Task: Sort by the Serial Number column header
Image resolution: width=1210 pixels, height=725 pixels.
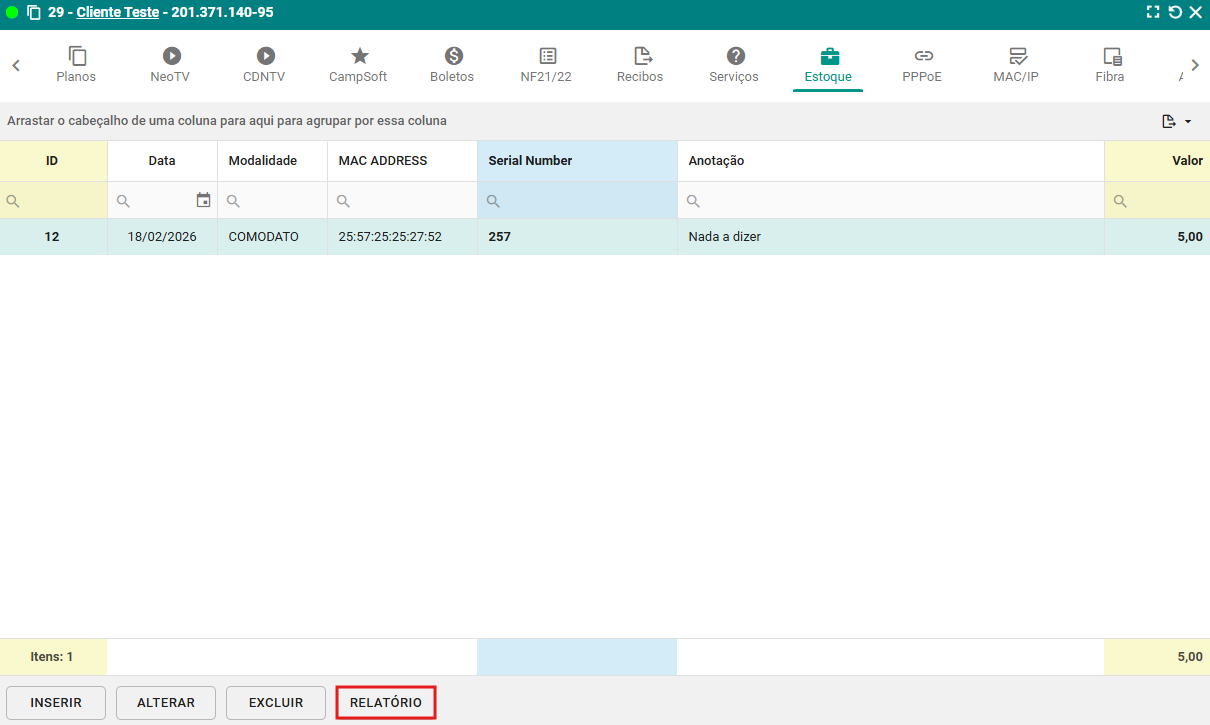Action: click(576, 161)
